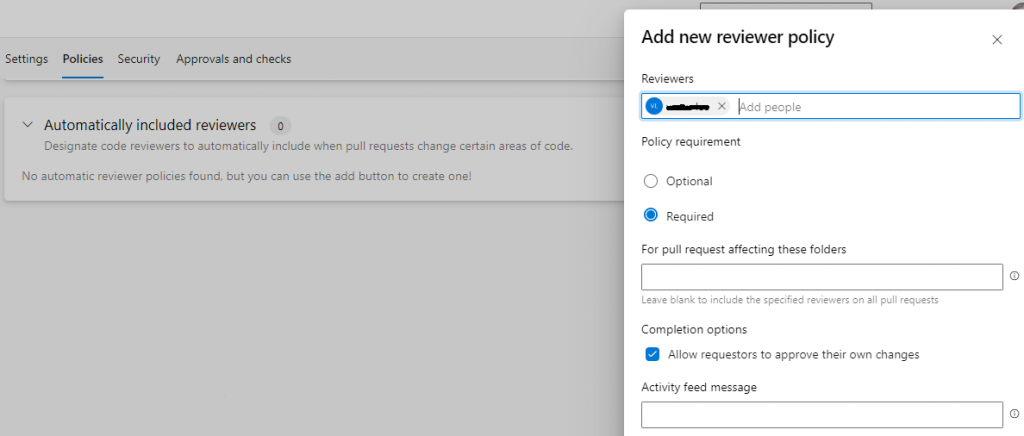
Task: Open the Approvals and checks tab
Action: [234, 59]
